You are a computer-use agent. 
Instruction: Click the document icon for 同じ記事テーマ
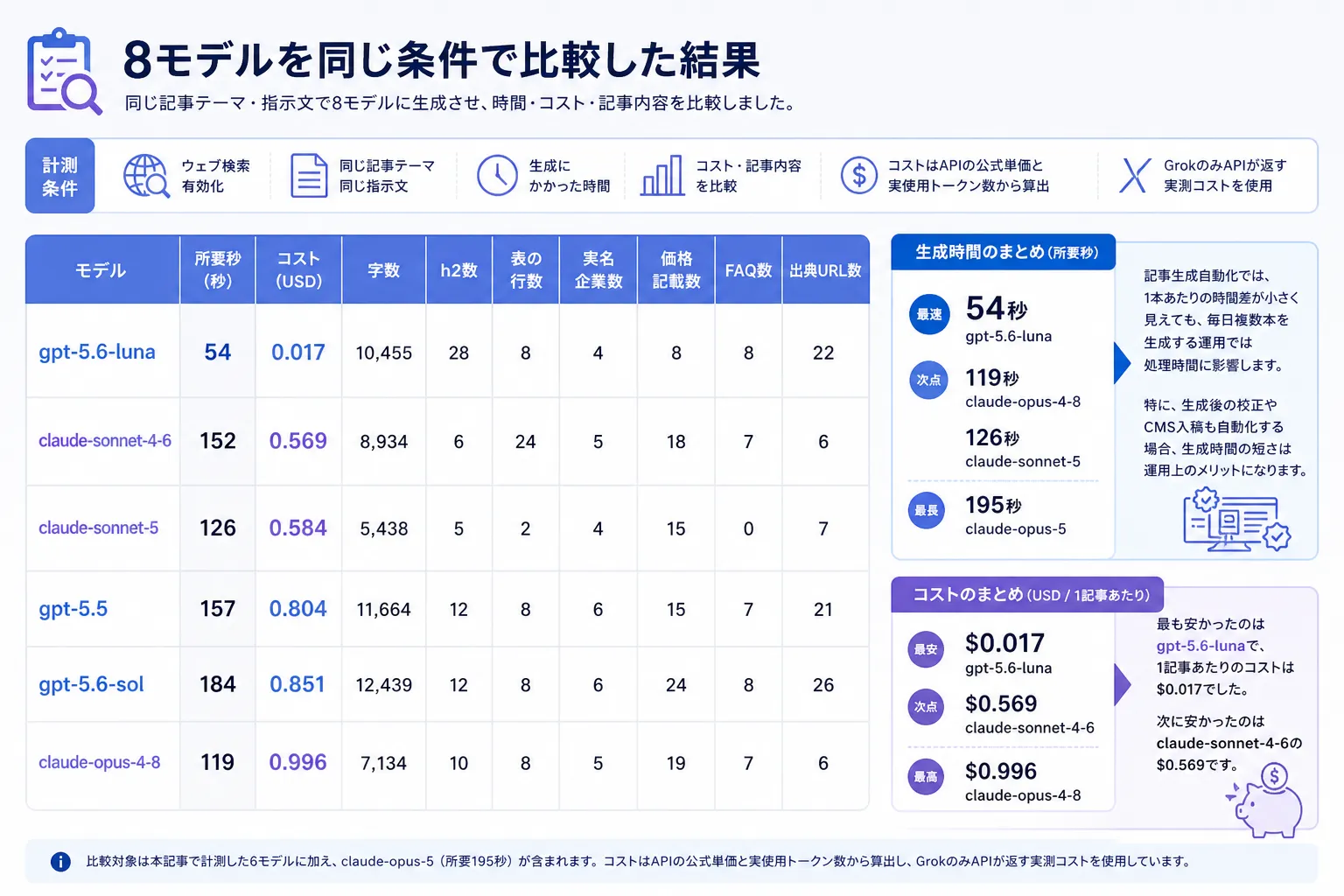click(x=308, y=176)
